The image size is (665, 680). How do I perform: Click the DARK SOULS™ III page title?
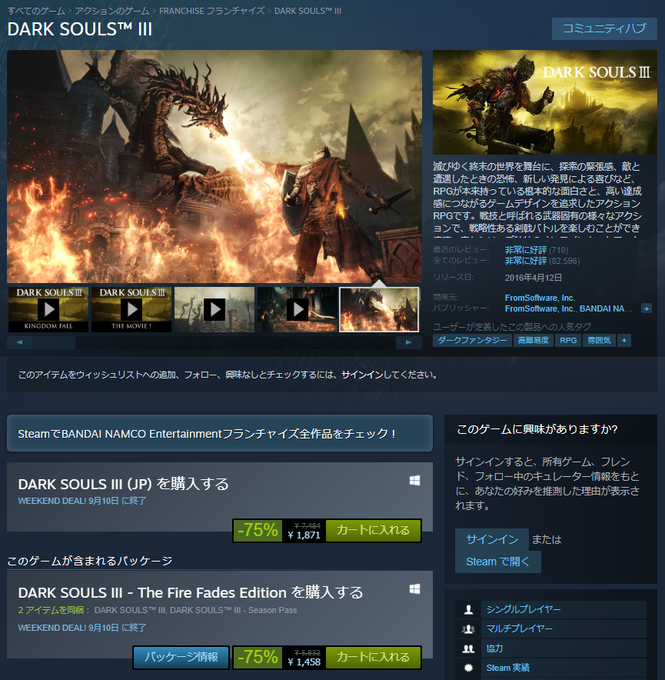[80, 29]
